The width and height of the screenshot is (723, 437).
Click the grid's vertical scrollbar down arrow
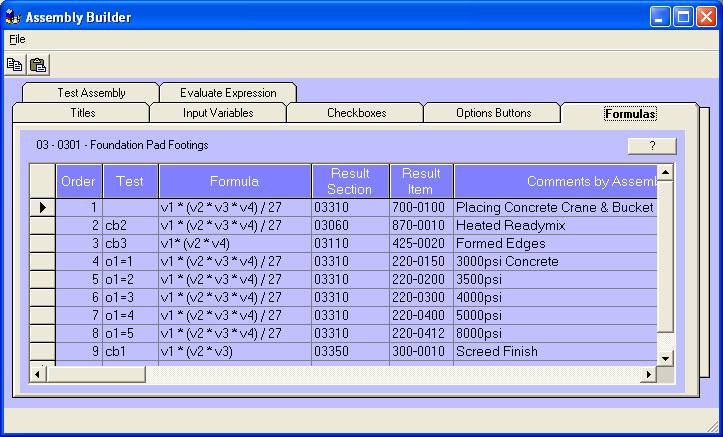pyautogui.click(x=665, y=357)
